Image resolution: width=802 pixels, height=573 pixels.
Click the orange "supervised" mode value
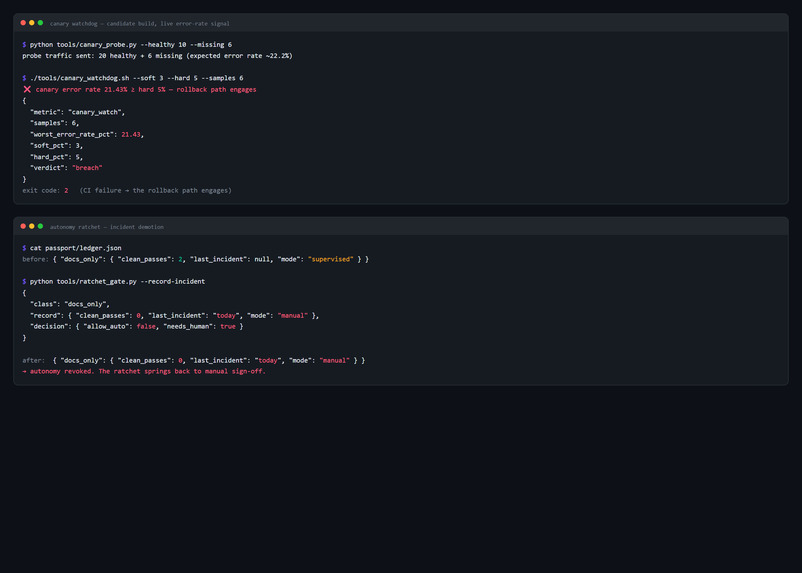tap(330, 259)
